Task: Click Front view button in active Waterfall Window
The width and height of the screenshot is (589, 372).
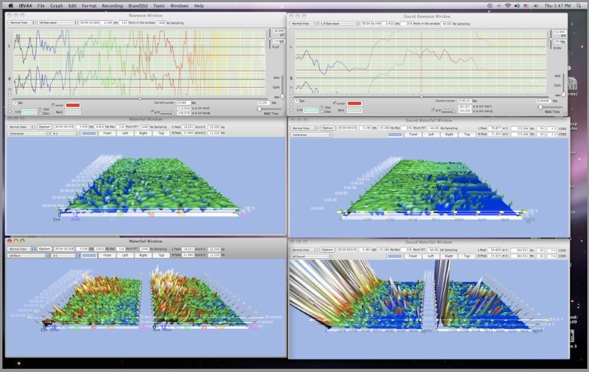Action: click(x=107, y=255)
